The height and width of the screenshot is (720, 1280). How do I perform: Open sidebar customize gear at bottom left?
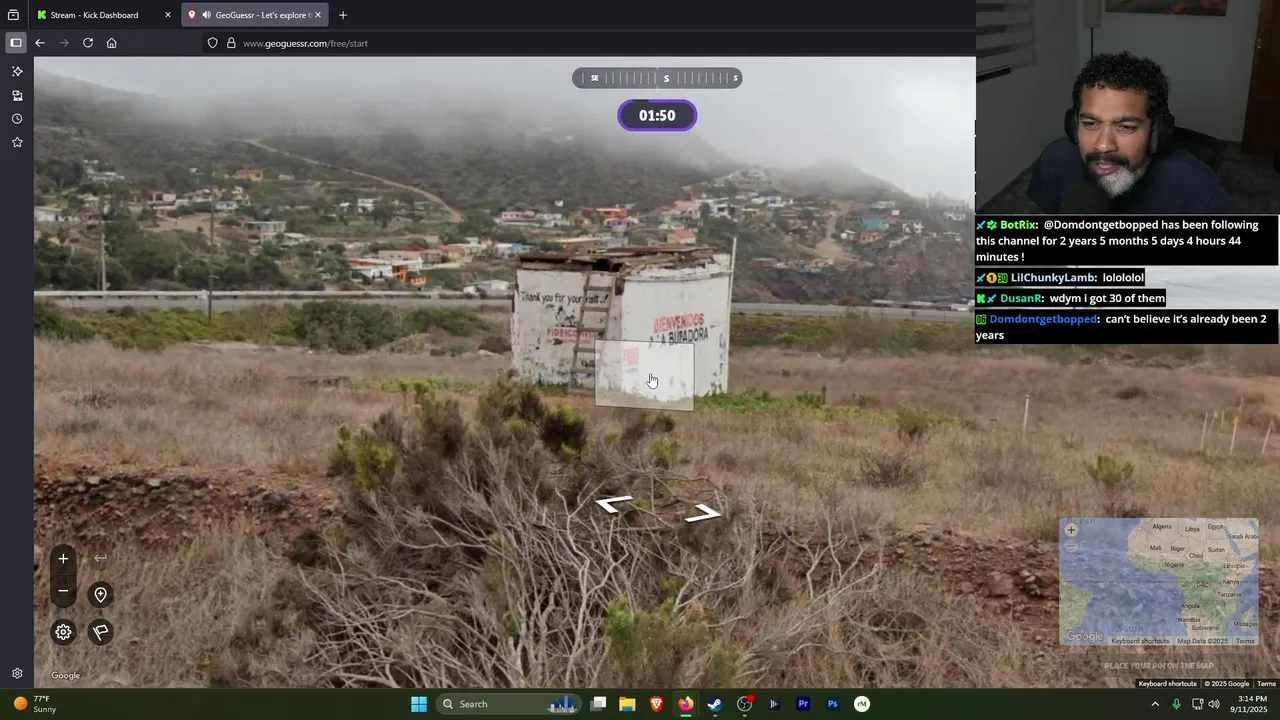tap(17, 674)
